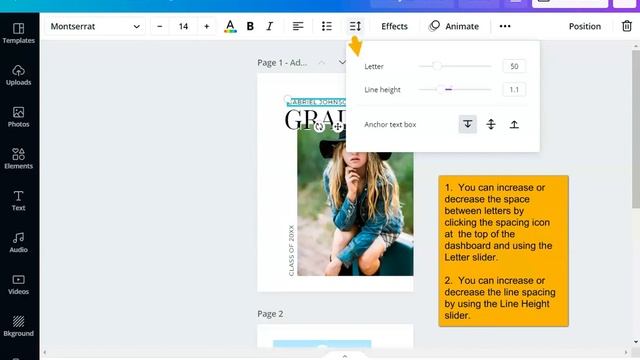
Task: Click the move handle of selected text
Action: click(337, 127)
